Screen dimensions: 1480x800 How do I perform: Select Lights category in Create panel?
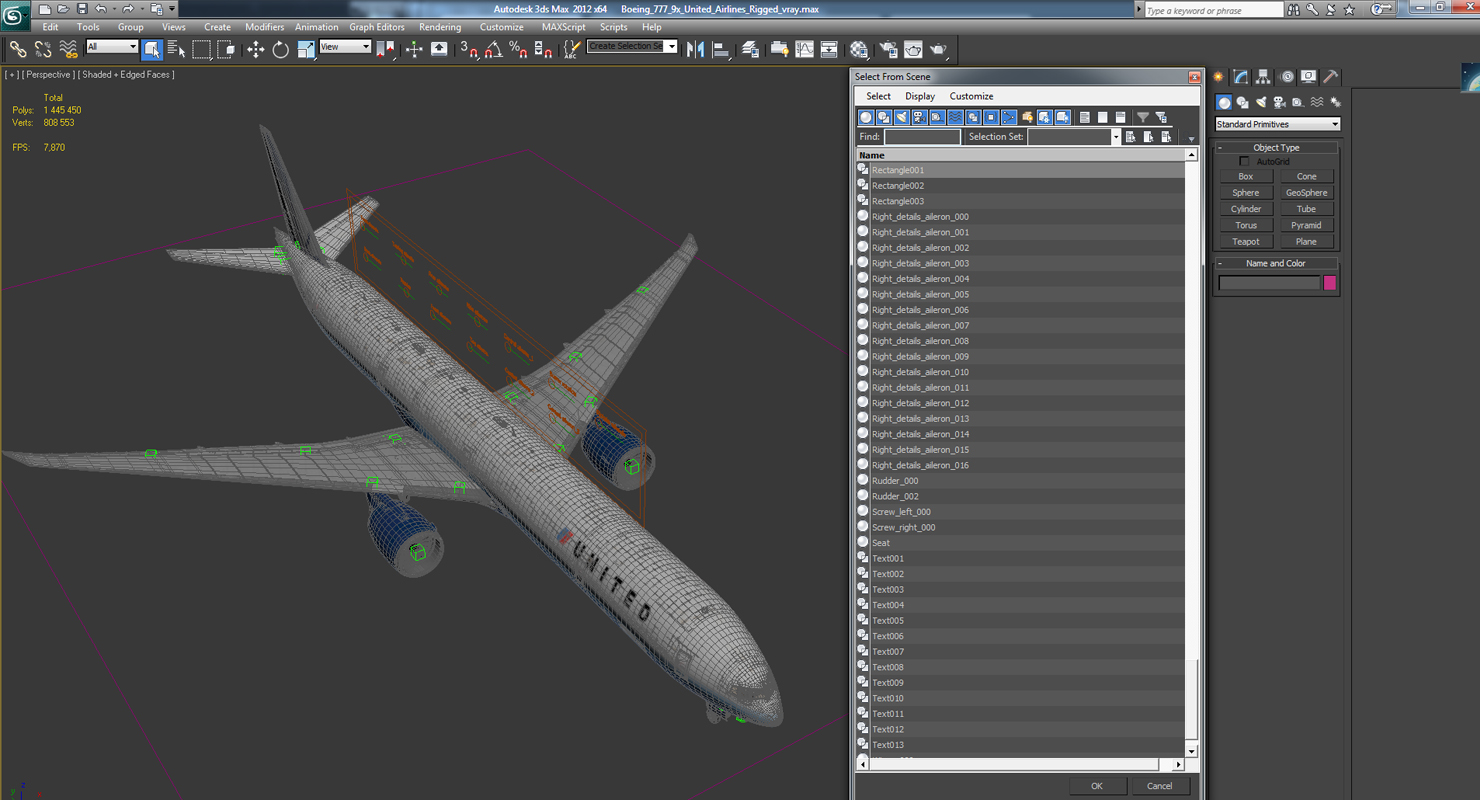click(1261, 102)
